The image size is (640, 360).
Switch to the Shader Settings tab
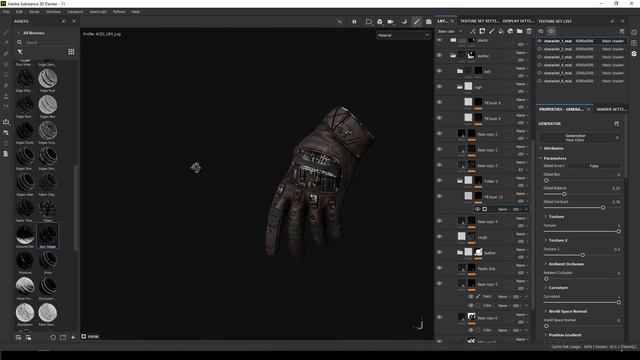(x=611, y=109)
